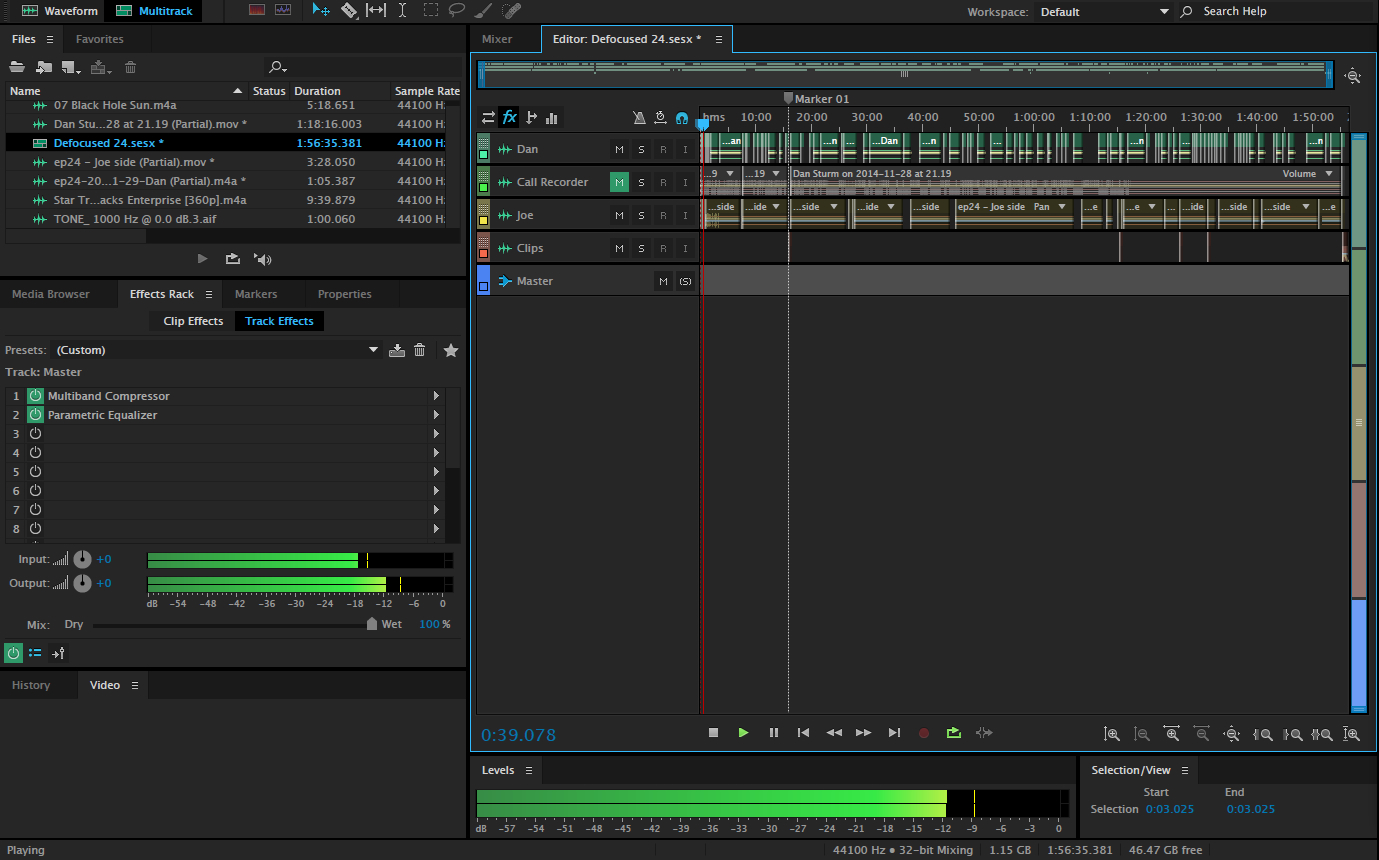The width and height of the screenshot is (1379, 860).
Task: Click the green Play button in transport
Action: [743, 733]
